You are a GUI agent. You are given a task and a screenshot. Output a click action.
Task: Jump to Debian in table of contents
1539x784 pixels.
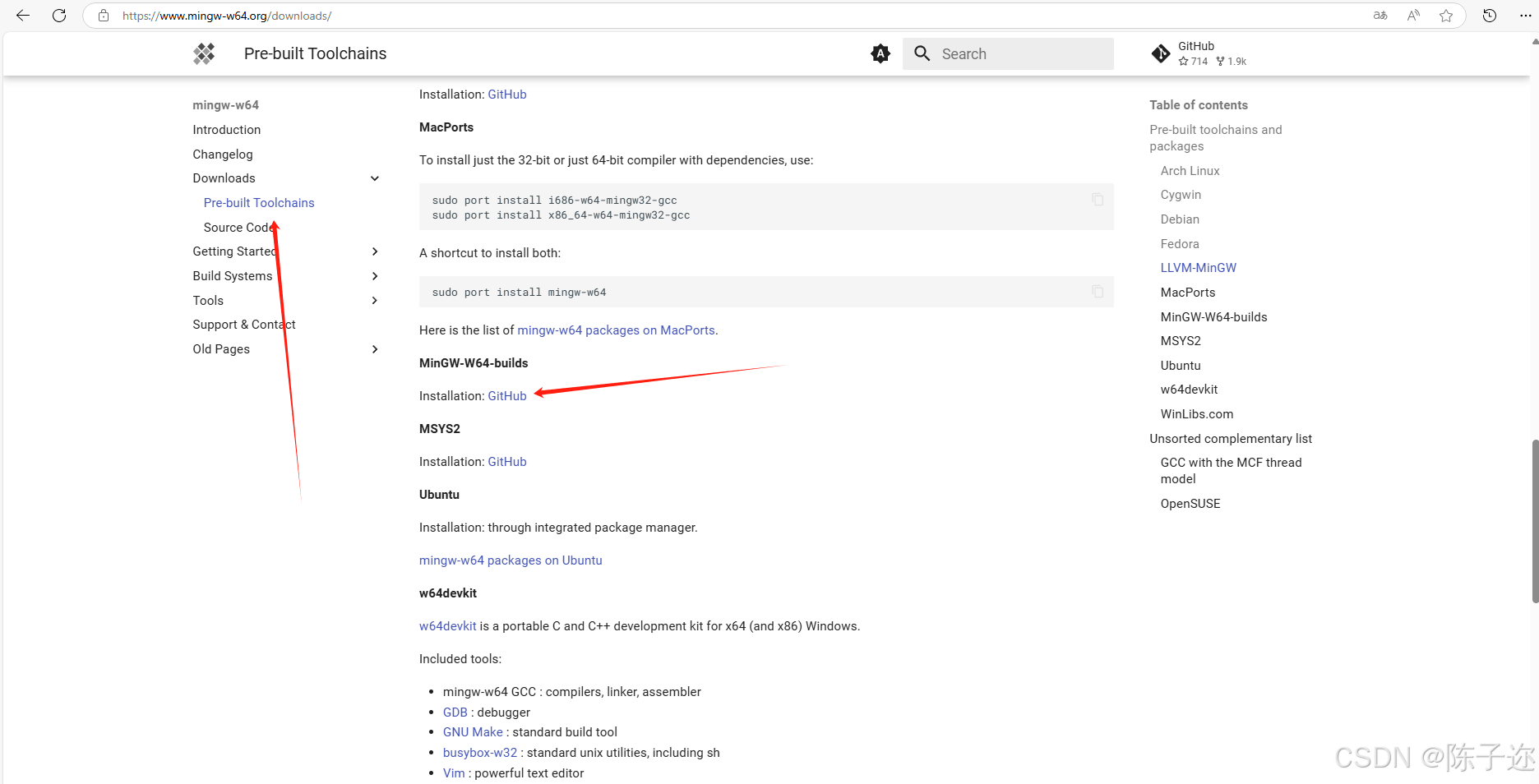tap(1180, 219)
